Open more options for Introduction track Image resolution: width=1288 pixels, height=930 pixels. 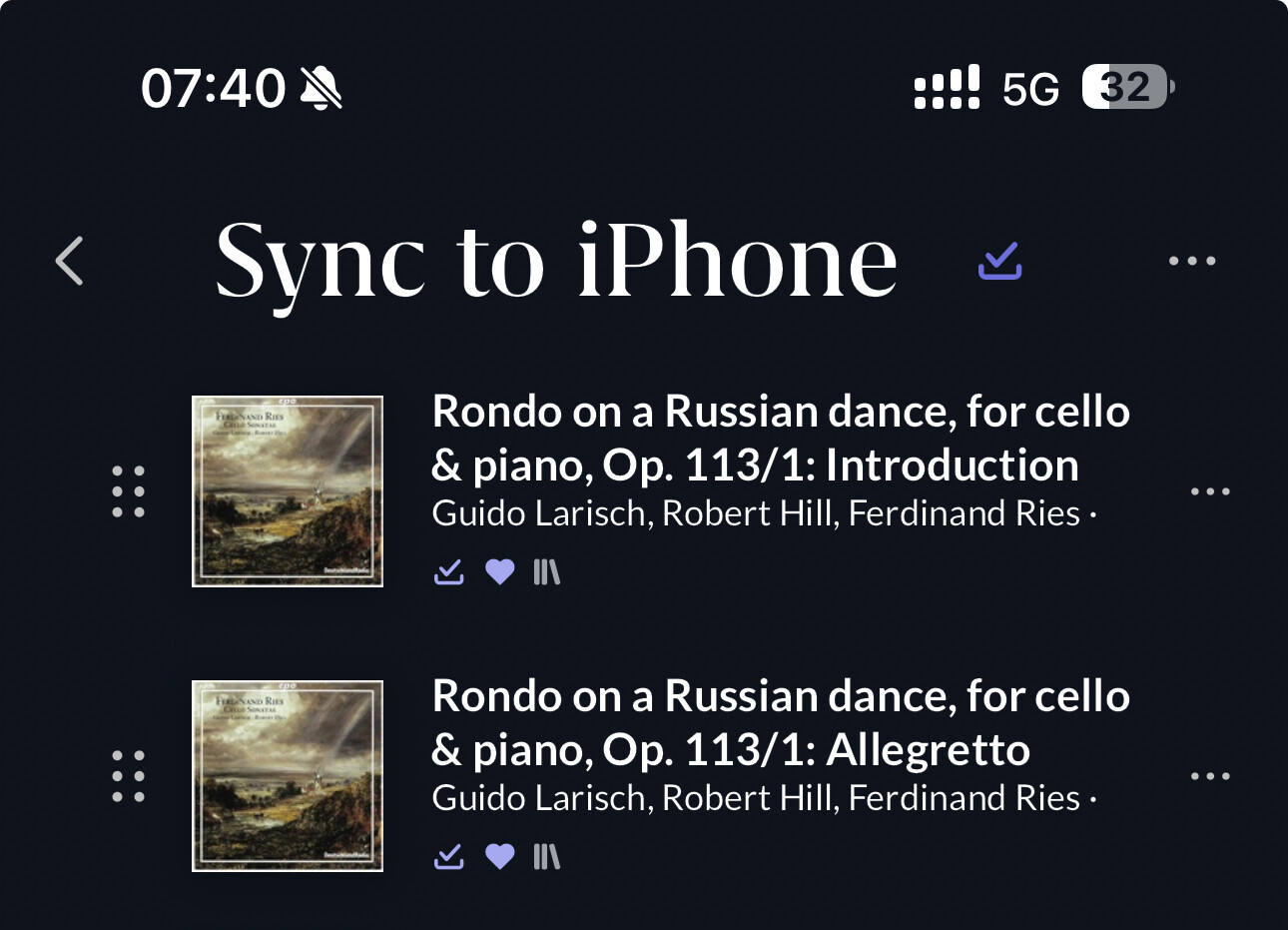point(1210,490)
